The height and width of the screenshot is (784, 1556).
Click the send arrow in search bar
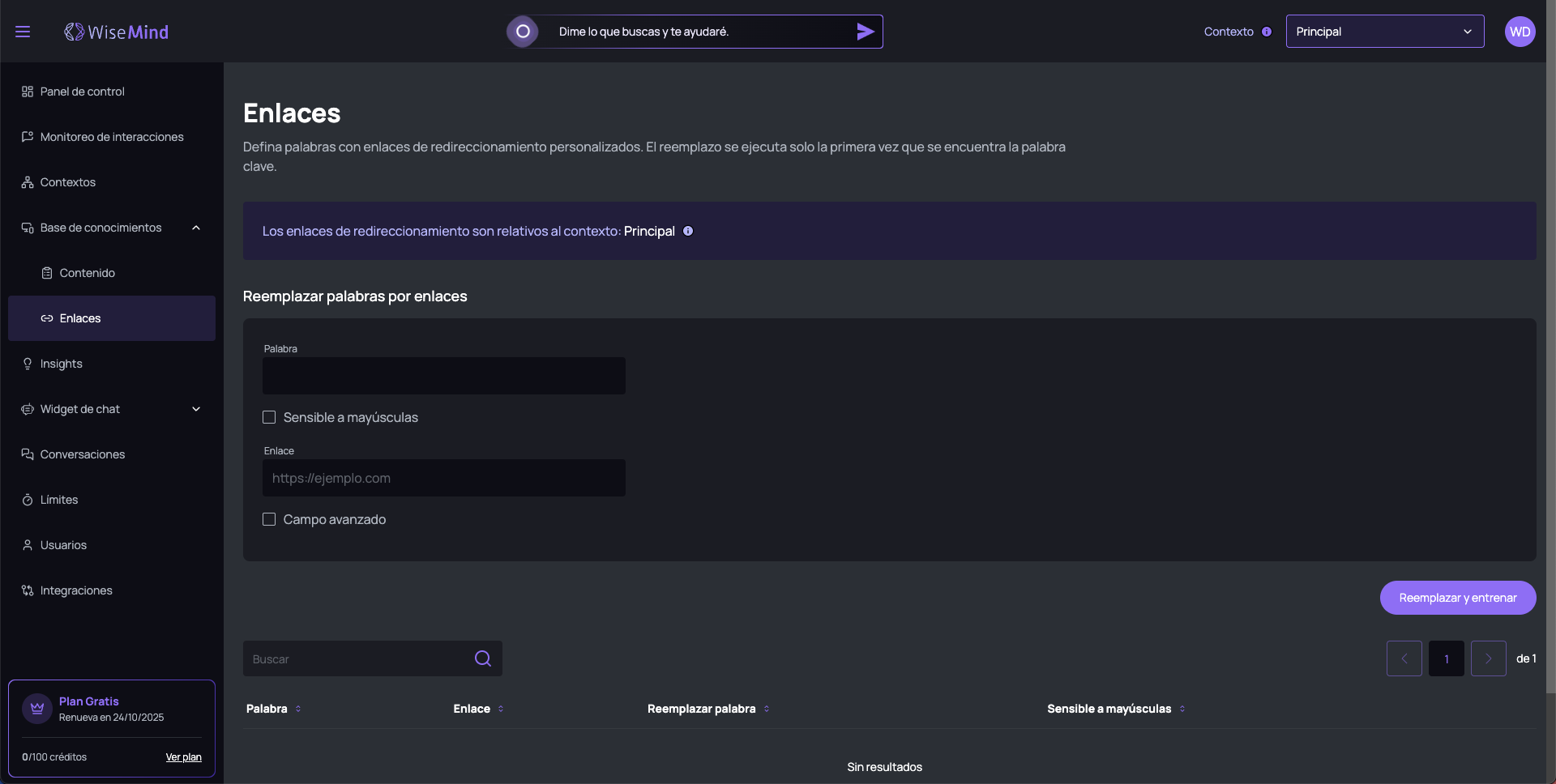(x=865, y=32)
